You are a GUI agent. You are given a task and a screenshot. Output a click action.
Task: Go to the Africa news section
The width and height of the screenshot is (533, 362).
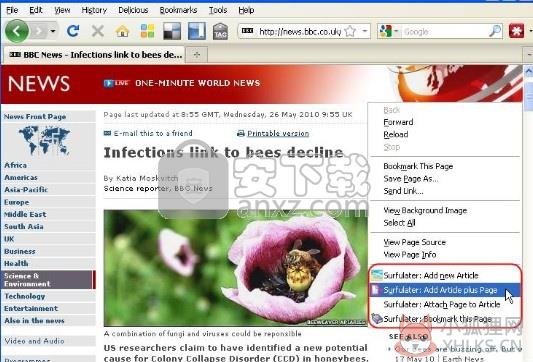pos(16,165)
